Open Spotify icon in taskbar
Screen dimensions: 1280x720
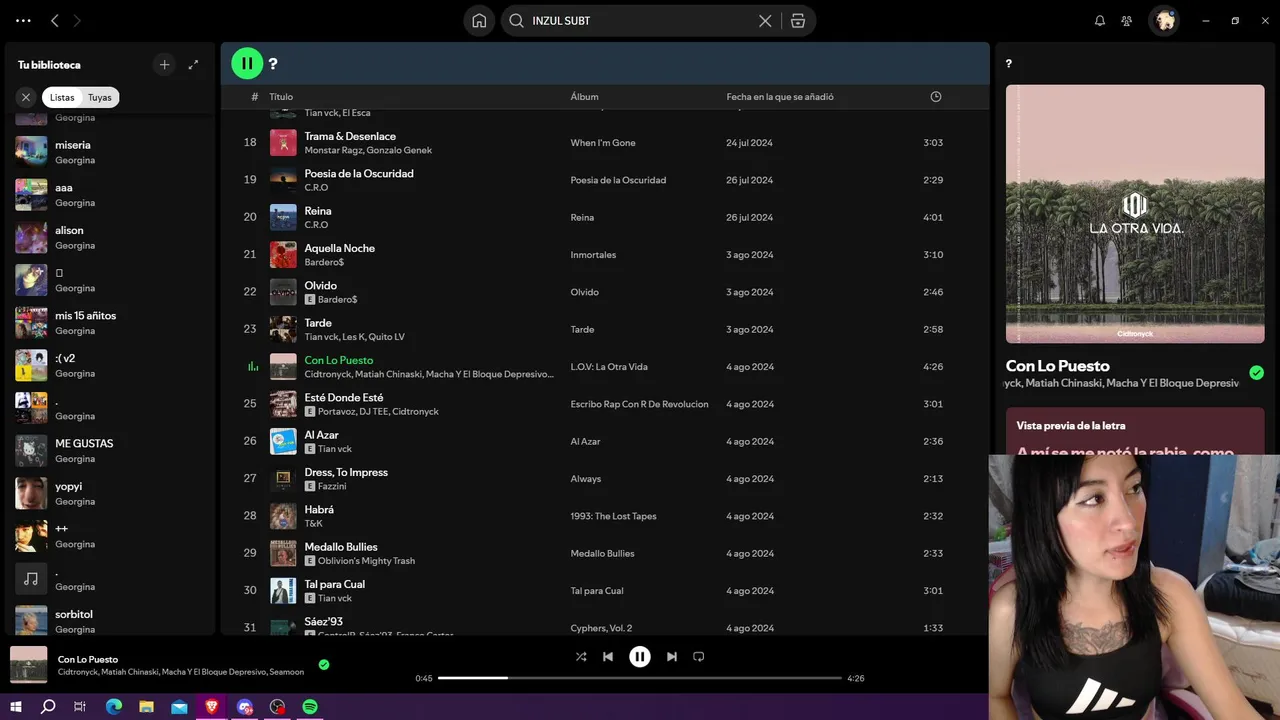tap(310, 707)
